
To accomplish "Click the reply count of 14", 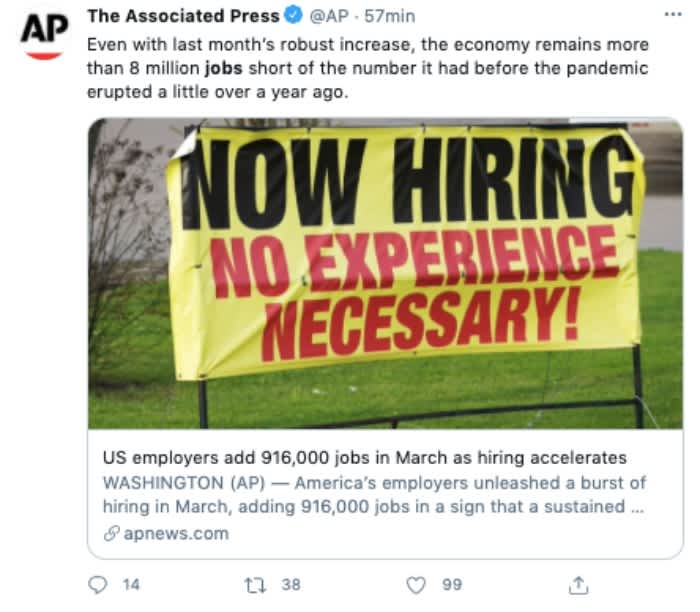I will click(131, 585).
